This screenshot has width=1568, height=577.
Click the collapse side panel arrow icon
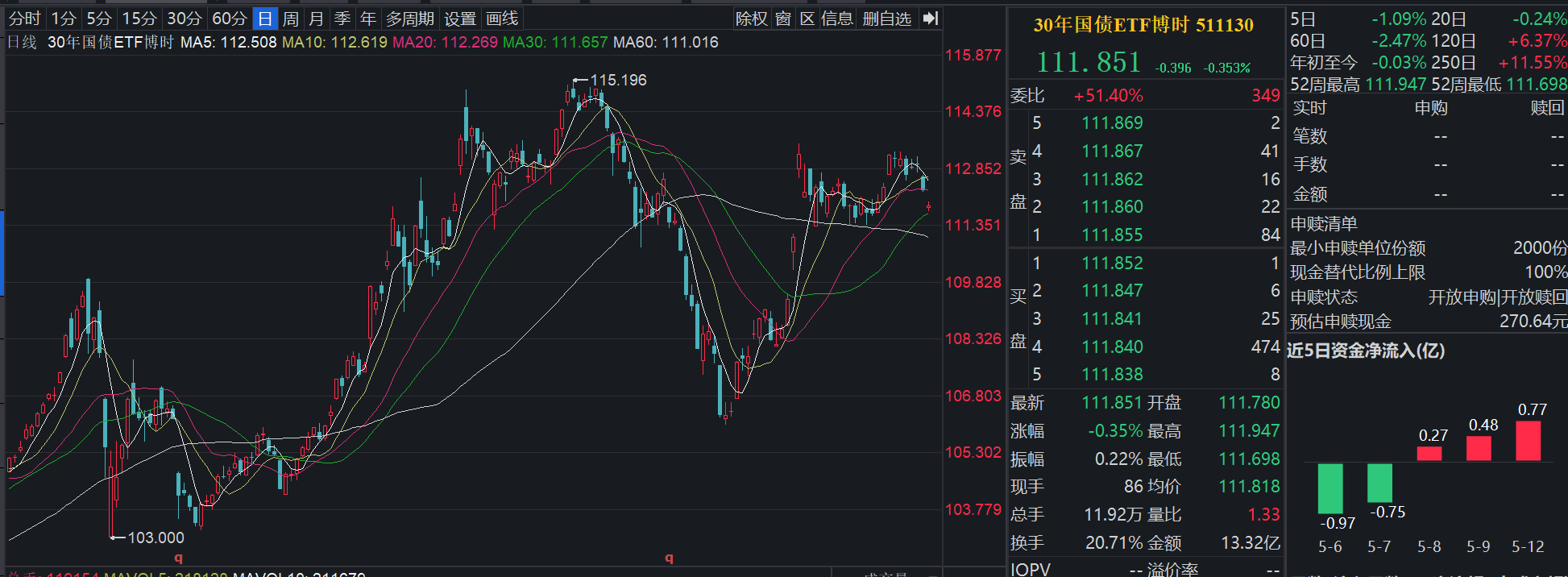coord(931,19)
